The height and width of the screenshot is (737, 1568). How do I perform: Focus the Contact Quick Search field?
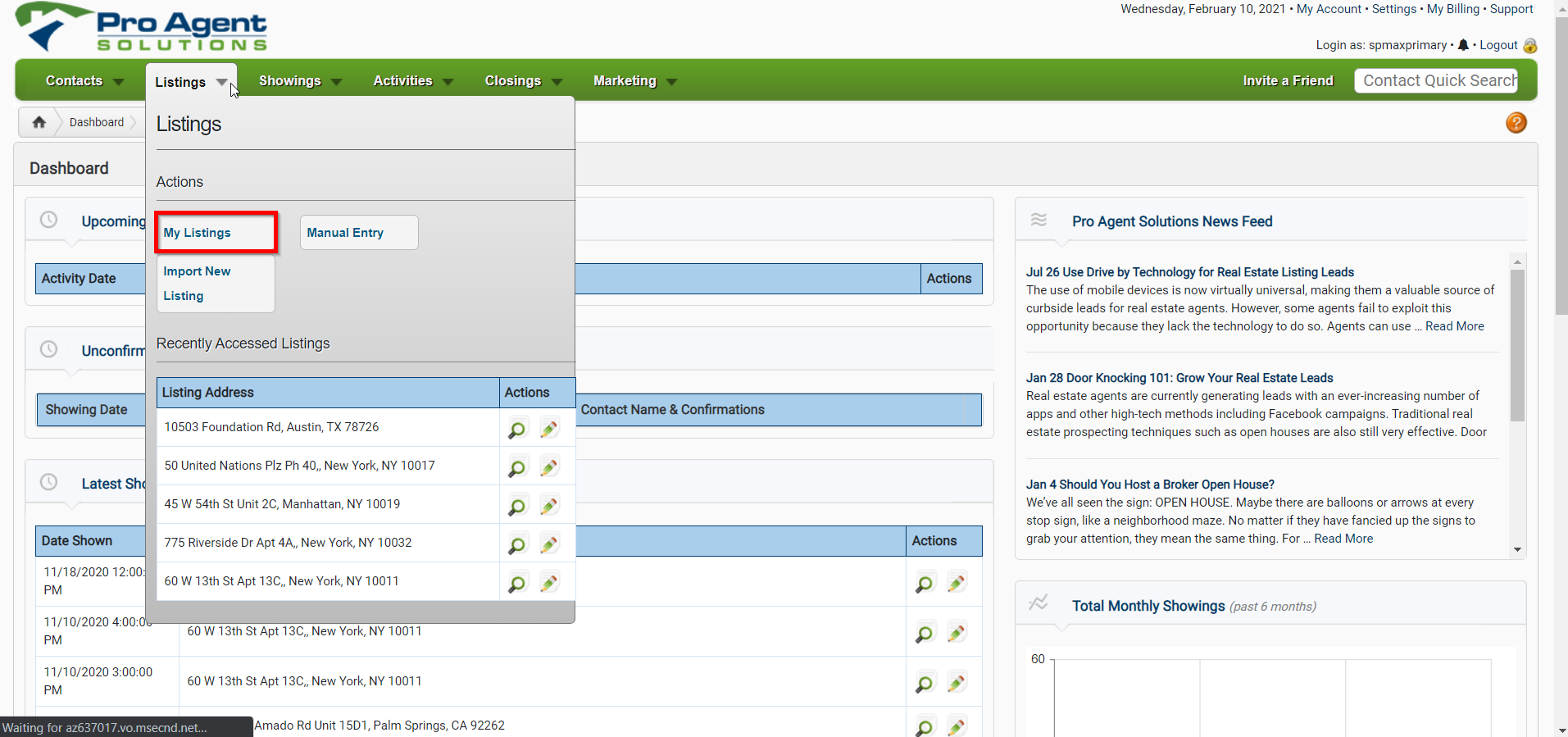1436,80
